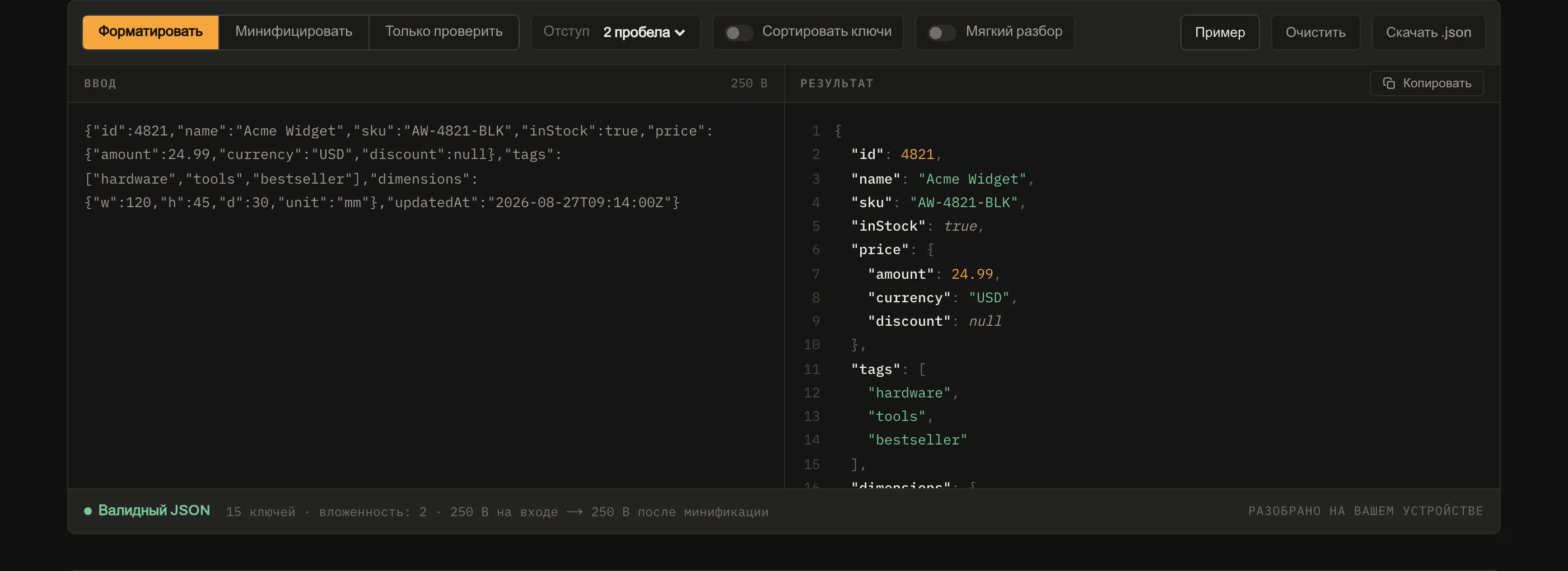Click the "tools" array item
The height and width of the screenshot is (571, 1568).
897,416
